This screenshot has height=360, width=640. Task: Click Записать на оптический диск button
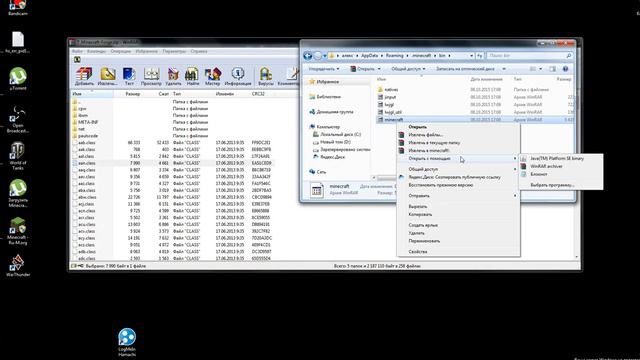(x=465, y=69)
